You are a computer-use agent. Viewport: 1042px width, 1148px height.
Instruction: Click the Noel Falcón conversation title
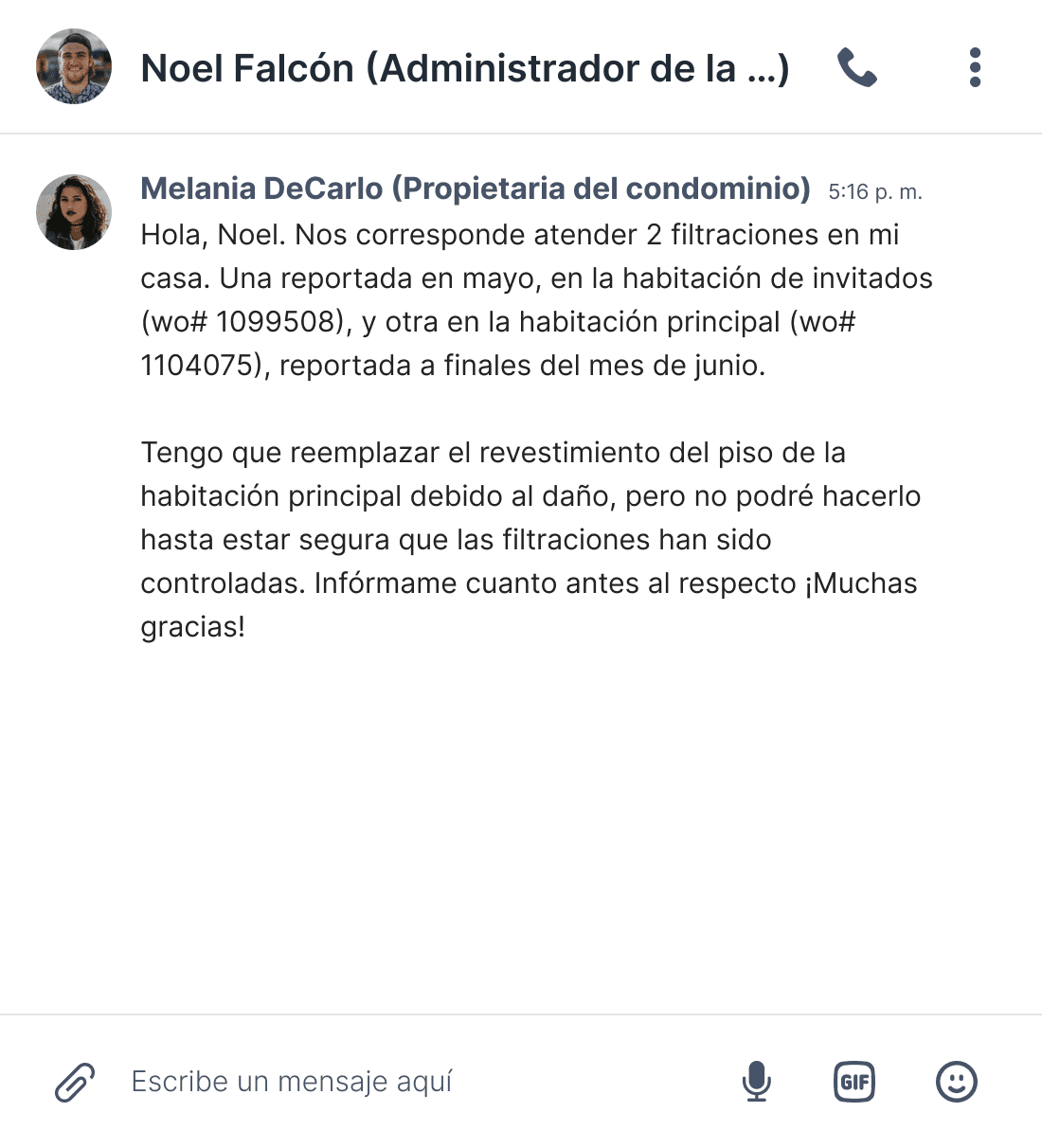tap(464, 67)
